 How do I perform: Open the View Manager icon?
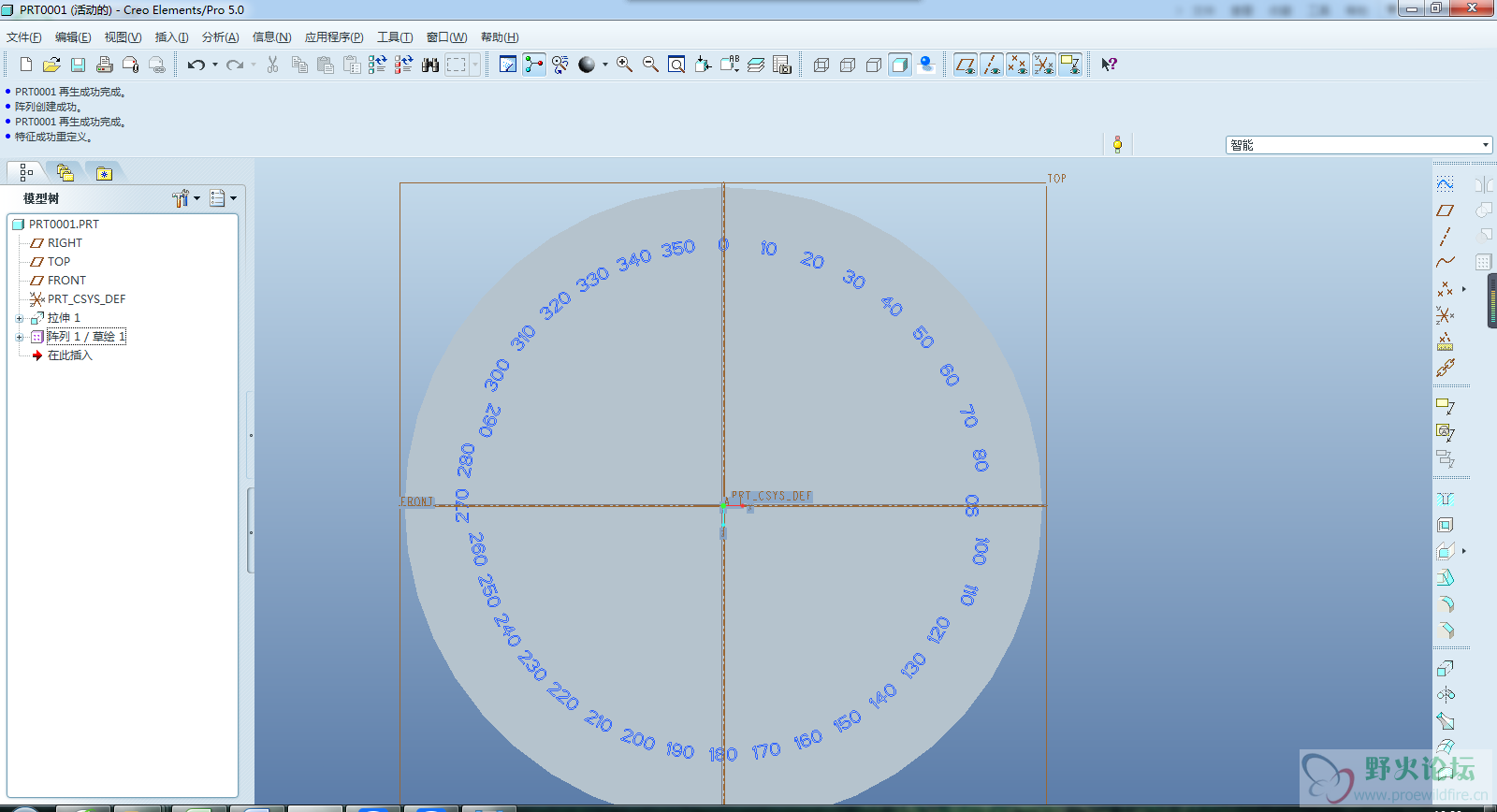tap(782, 65)
